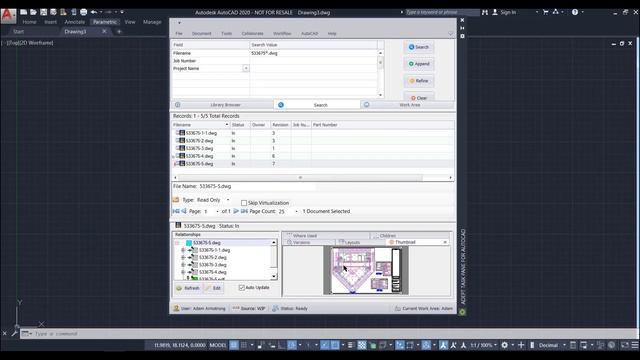This screenshot has height=360, width=640.
Task: Click the status bar customization hamburger icon
Action: pyautogui.click(x=635, y=345)
